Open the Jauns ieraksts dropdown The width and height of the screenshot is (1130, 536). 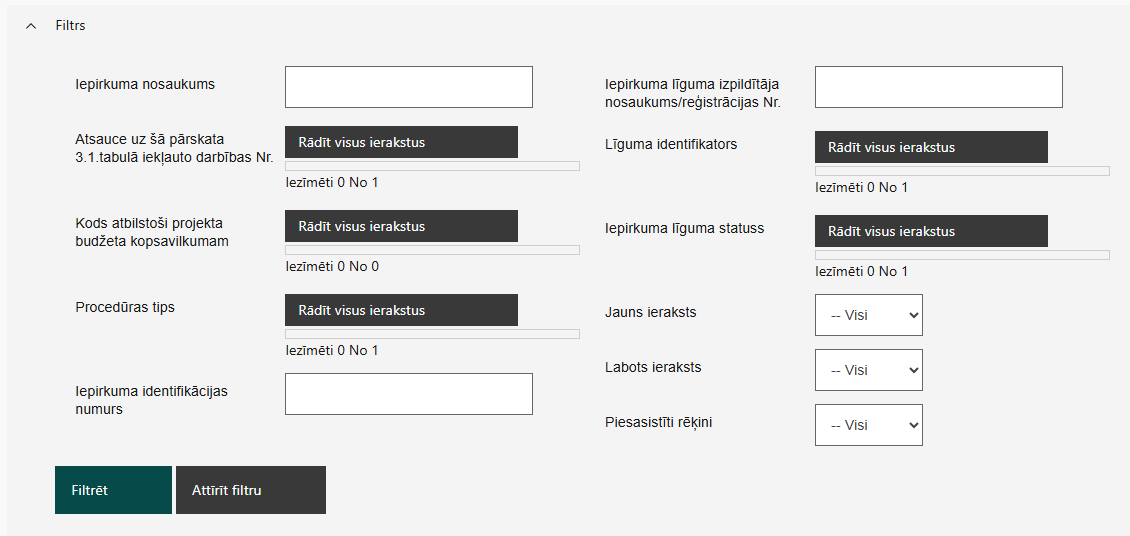tap(868, 315)
